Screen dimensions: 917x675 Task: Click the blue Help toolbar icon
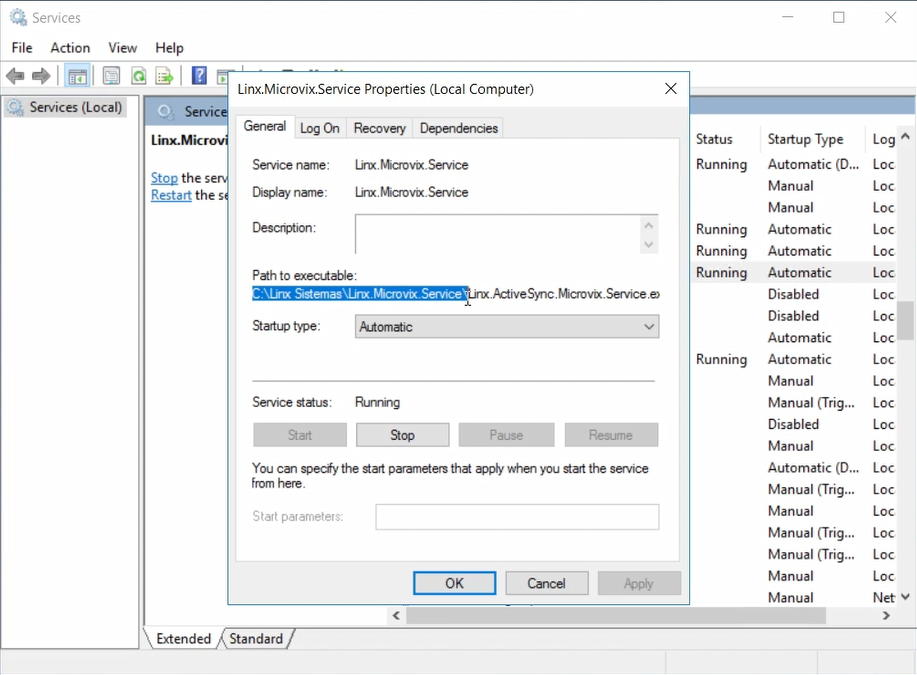[199, 75]
